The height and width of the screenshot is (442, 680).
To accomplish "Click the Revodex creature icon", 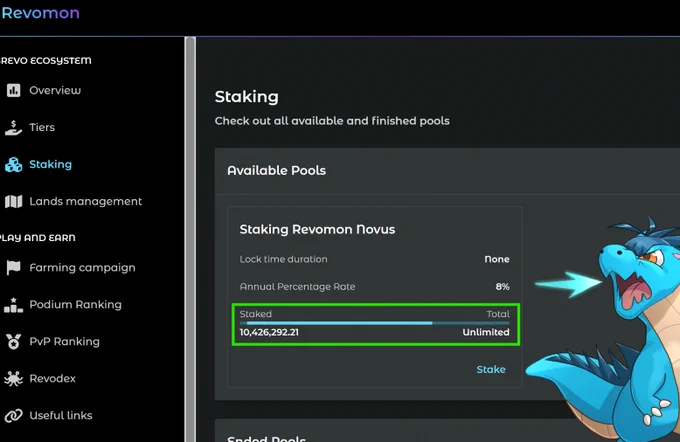I will pyautogui.click(x=13, y=379).
